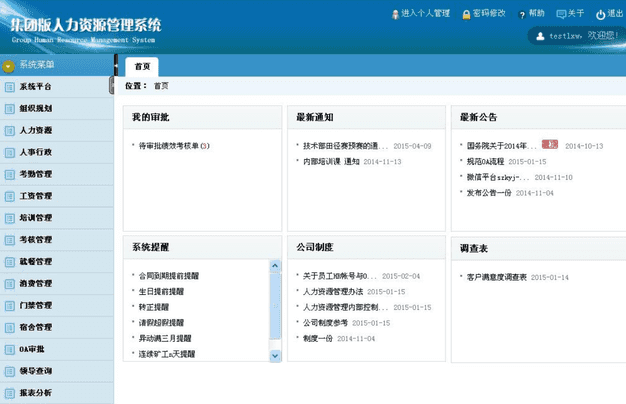Open 客户满意度调查表 survey
This screenshot has width=626, height=404.
click(497, 277)
